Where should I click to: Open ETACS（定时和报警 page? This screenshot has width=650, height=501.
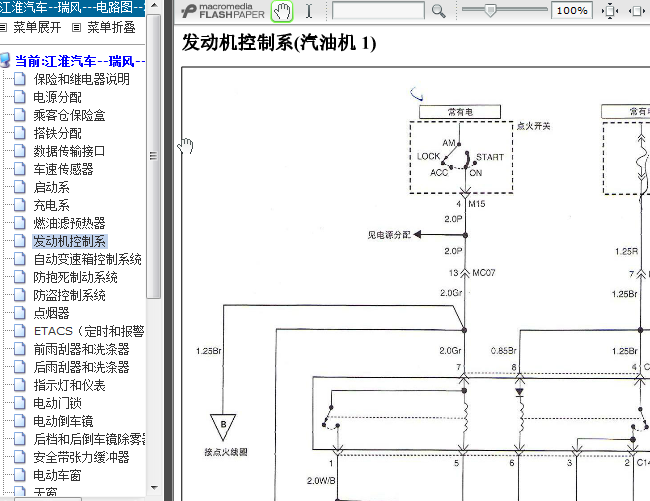click(89, 331)
